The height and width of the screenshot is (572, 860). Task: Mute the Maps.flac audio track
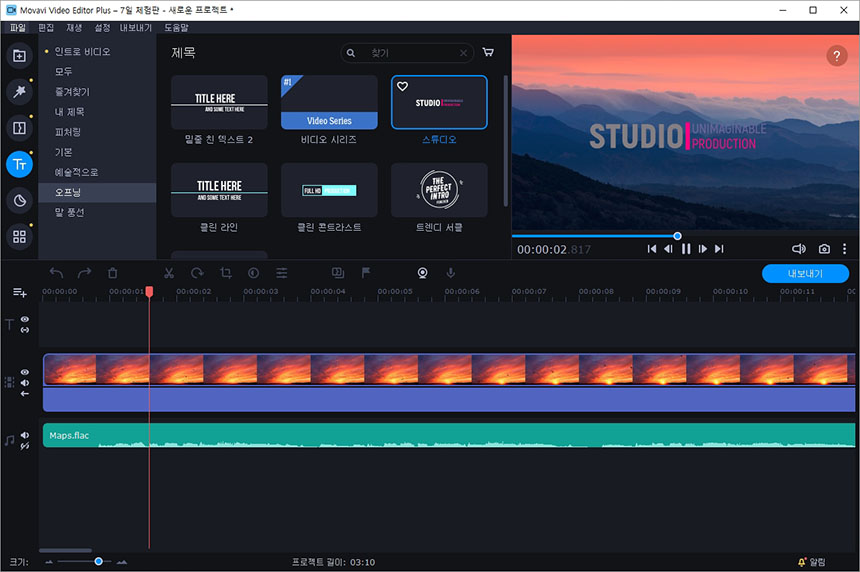coord(25,435)
